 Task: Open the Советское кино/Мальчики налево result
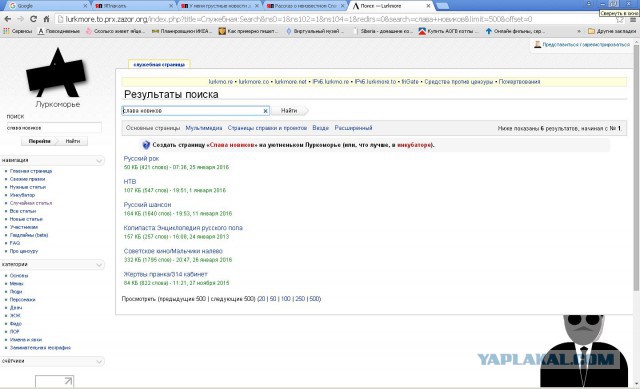coord(173,251)
